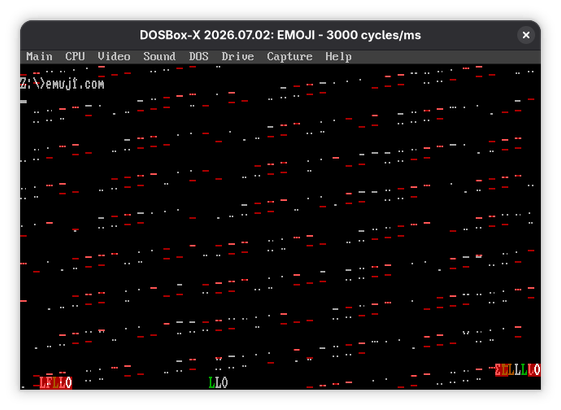Click the DOSBox-X title bar text
Image resolution: width=561 pixels, height=410 pixels.
click(280, 35)
